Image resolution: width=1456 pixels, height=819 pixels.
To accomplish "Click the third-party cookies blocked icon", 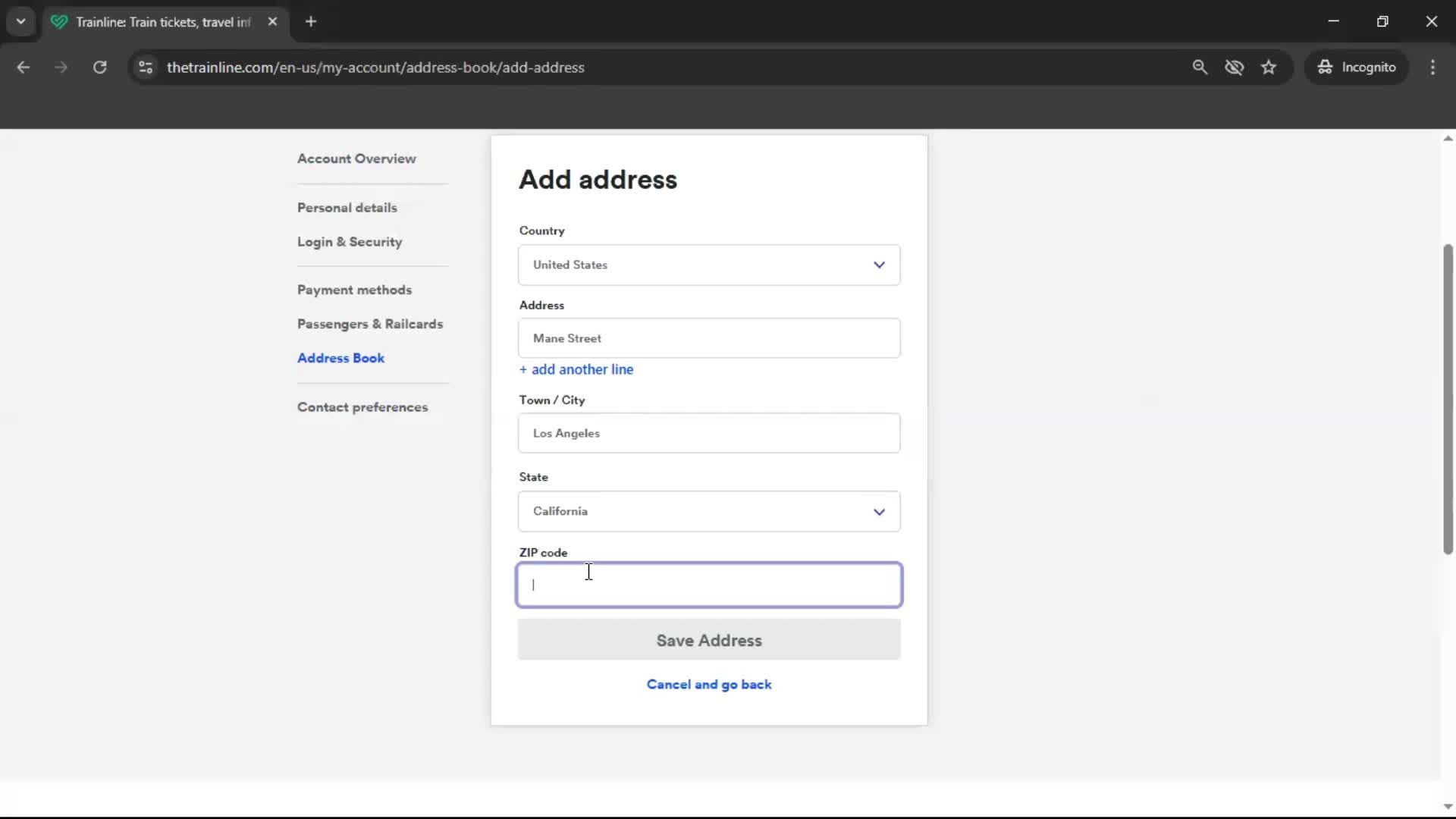I will point(1235,67).
